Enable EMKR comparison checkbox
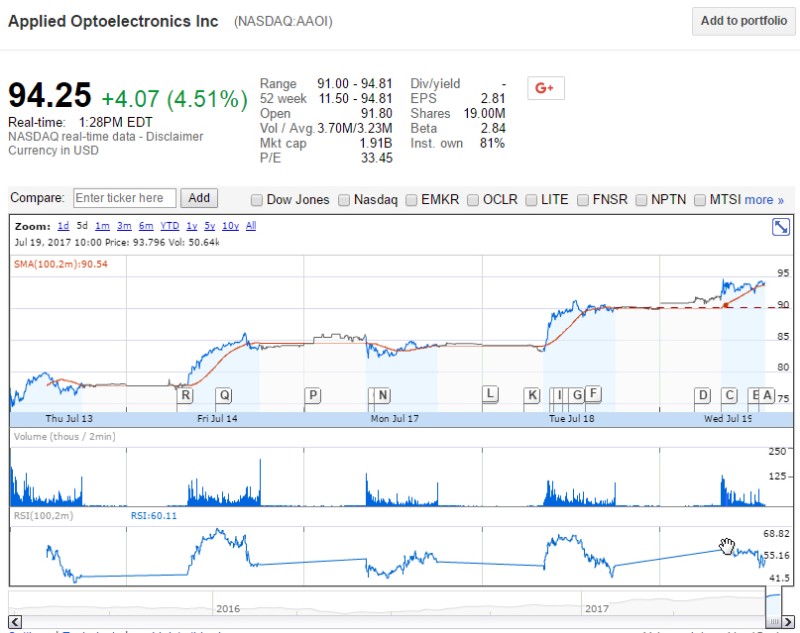The width and height of the screenshot is (800, 633). [411, 200]
